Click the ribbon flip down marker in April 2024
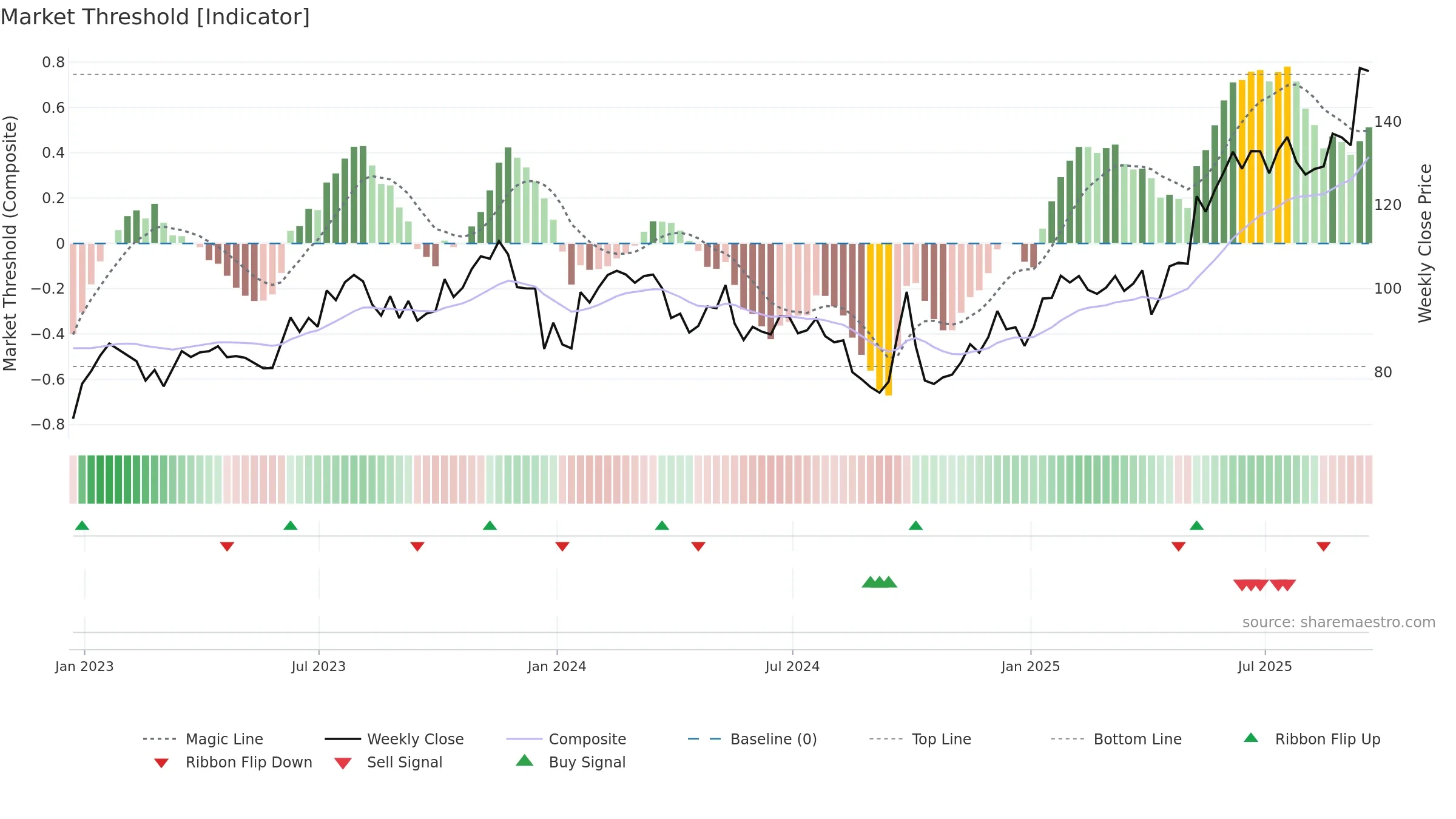This screenshot has width=1456, height=819. (698, 547)
